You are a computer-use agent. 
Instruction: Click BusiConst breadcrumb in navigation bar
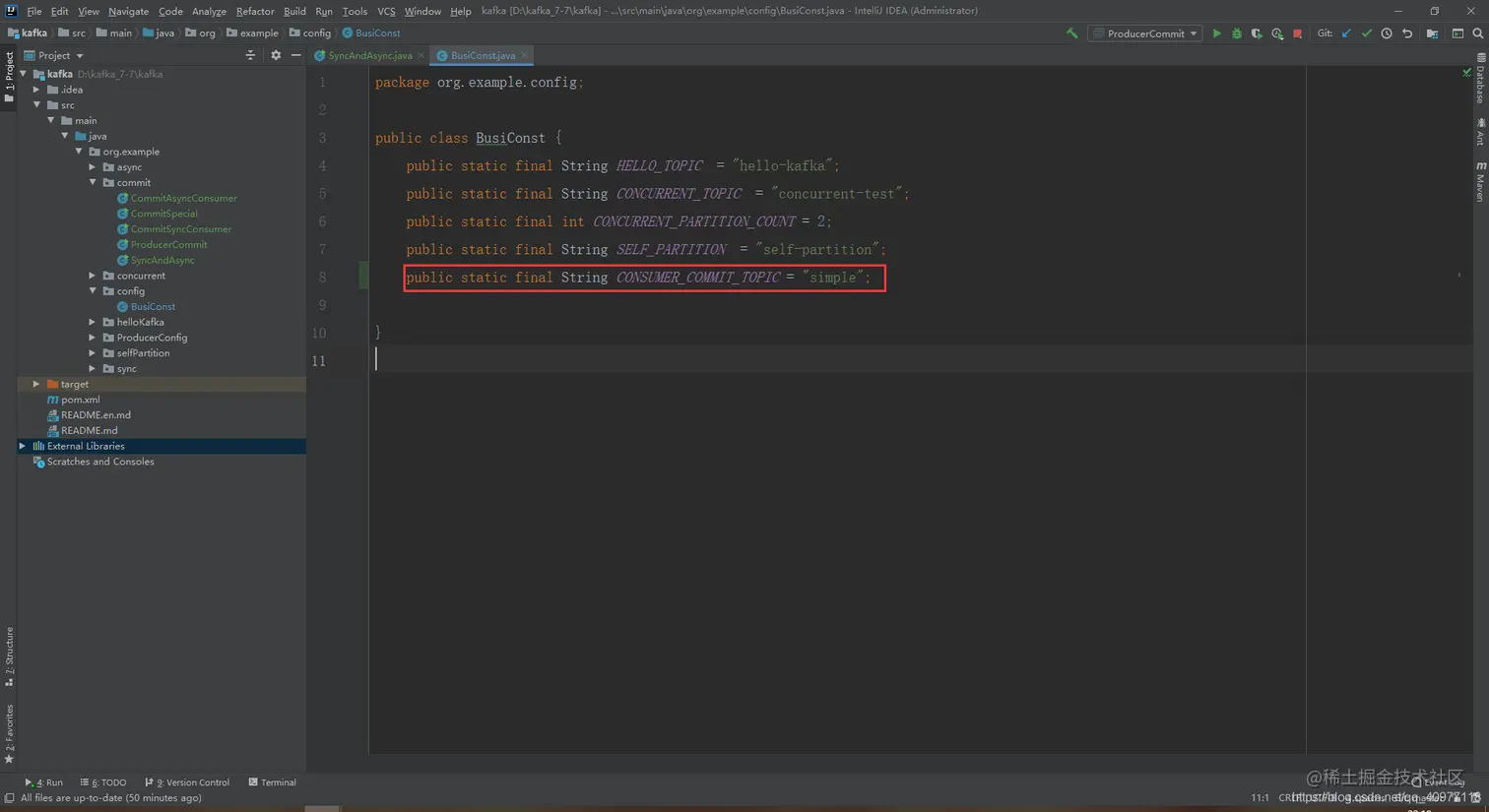[x=371, y=33]
